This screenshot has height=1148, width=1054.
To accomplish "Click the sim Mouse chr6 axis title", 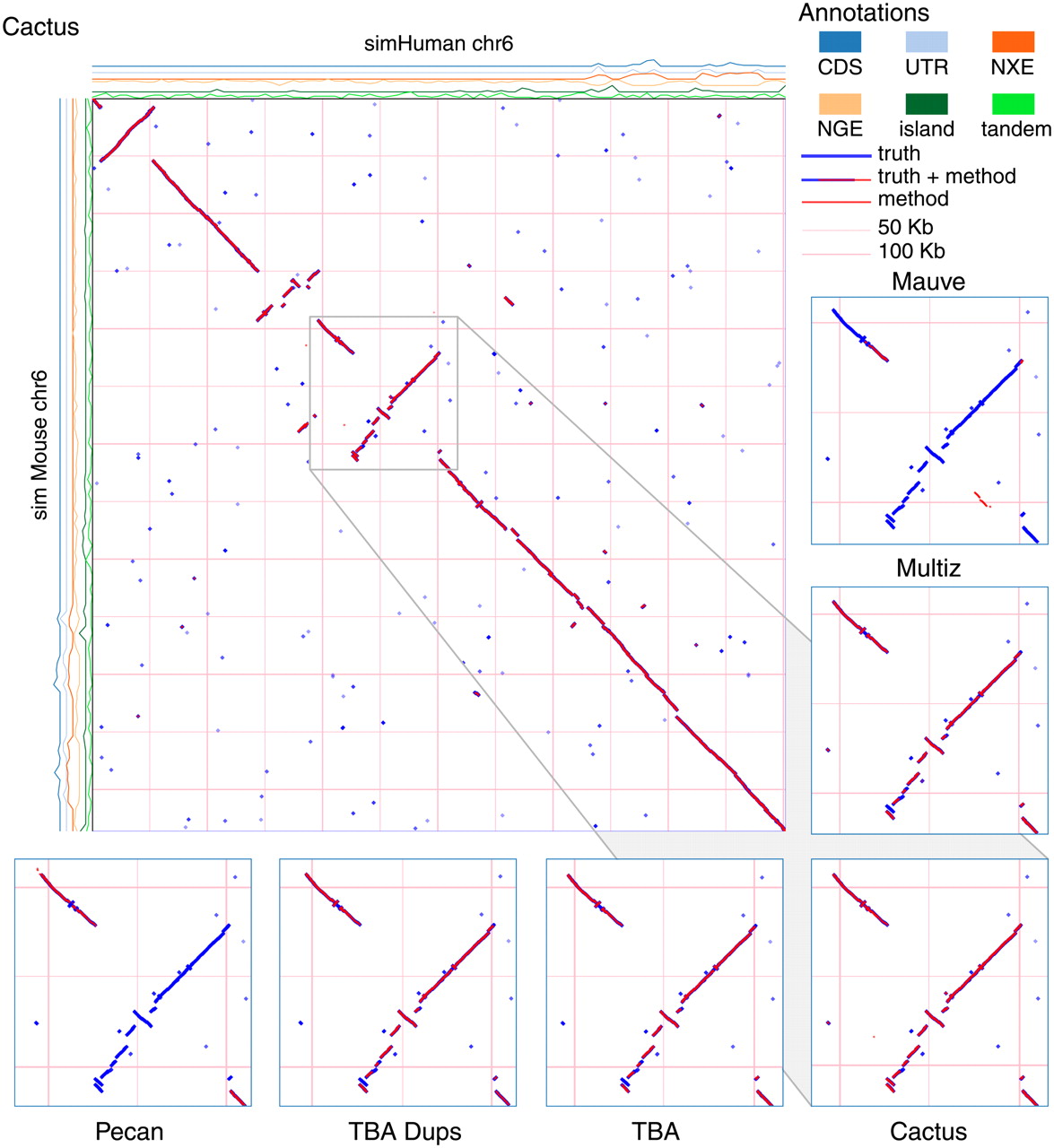I will point(41,445).
